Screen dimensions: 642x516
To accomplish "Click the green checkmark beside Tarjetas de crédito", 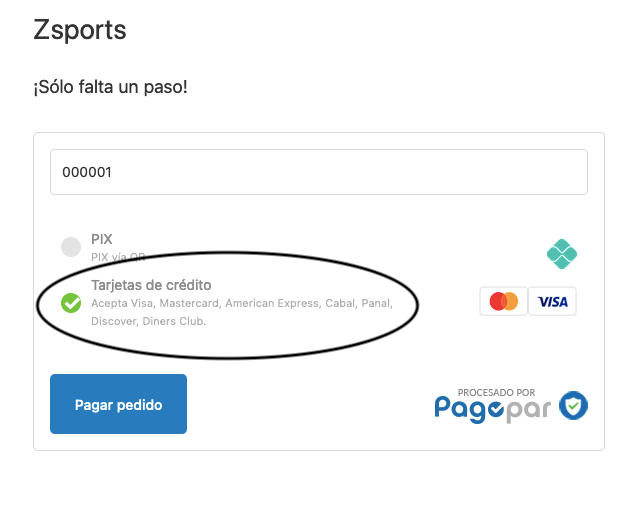I will tap(71, 303).
